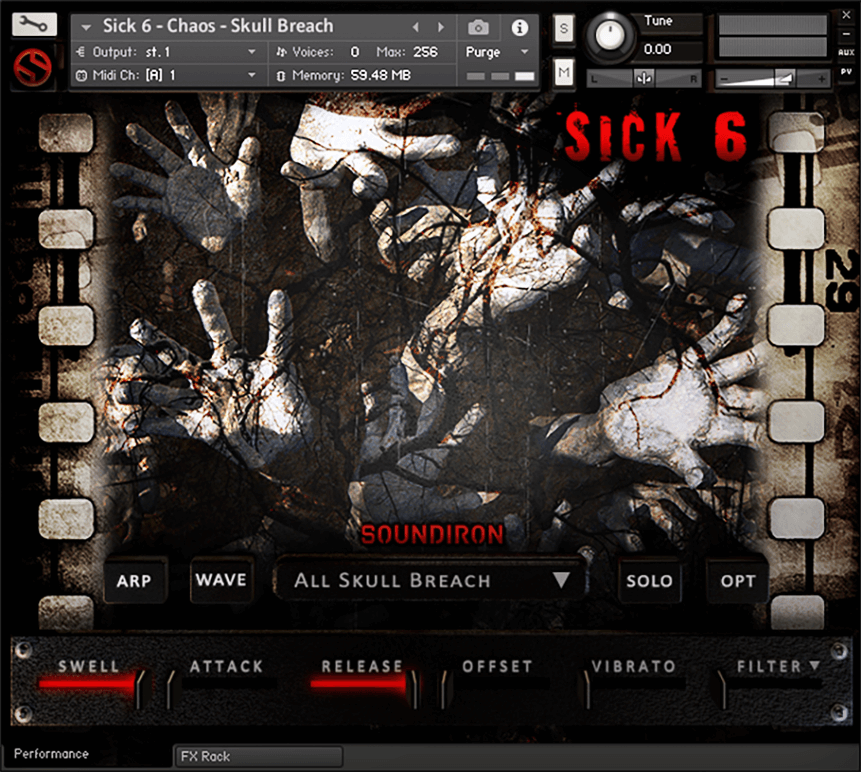Click the Release slider handle
The width and height of the screenshot is (861, 772).
click(x=412, y=688)
